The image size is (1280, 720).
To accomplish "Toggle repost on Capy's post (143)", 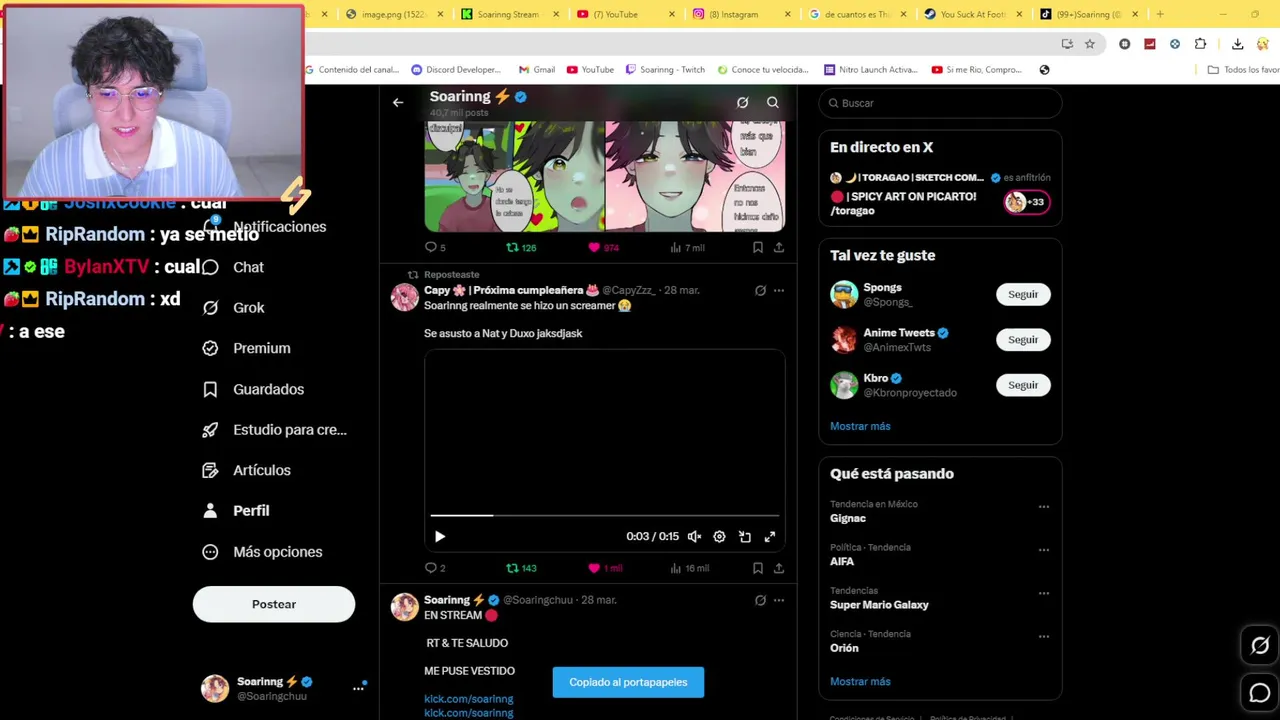I will click(521, 568).
